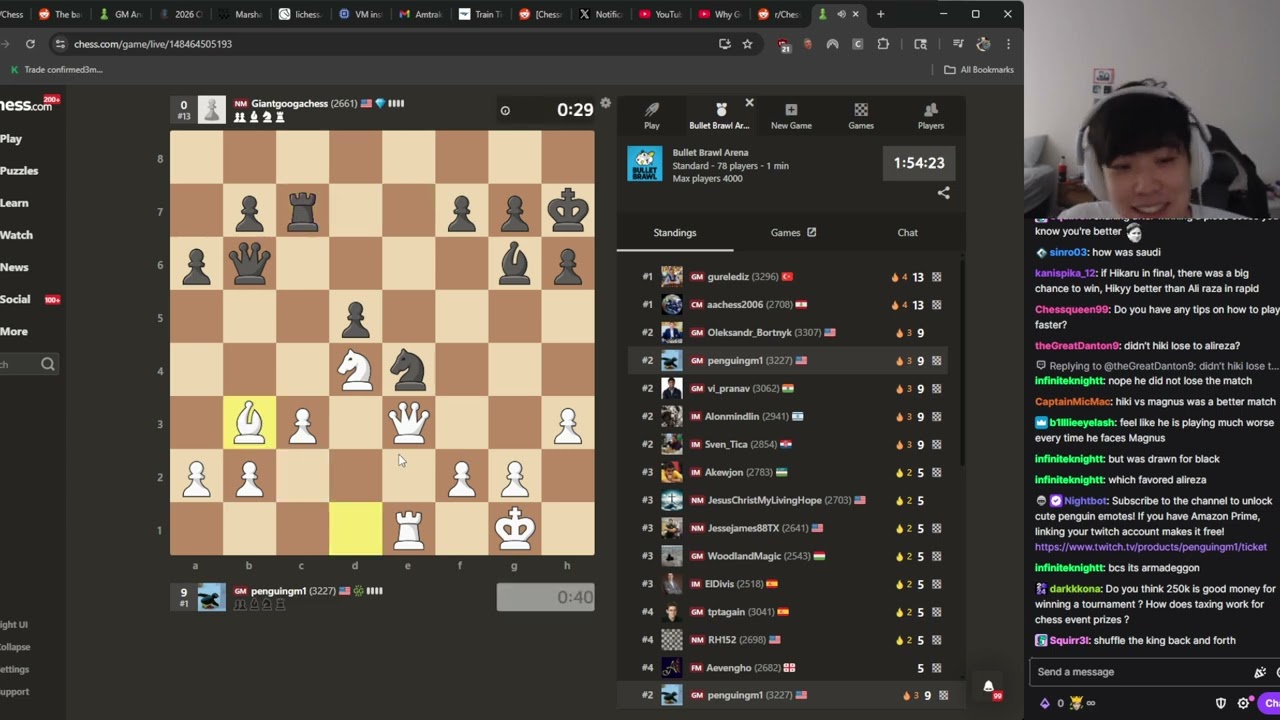
Task: Open the channel points balance icon
Action: (1045, 703)
